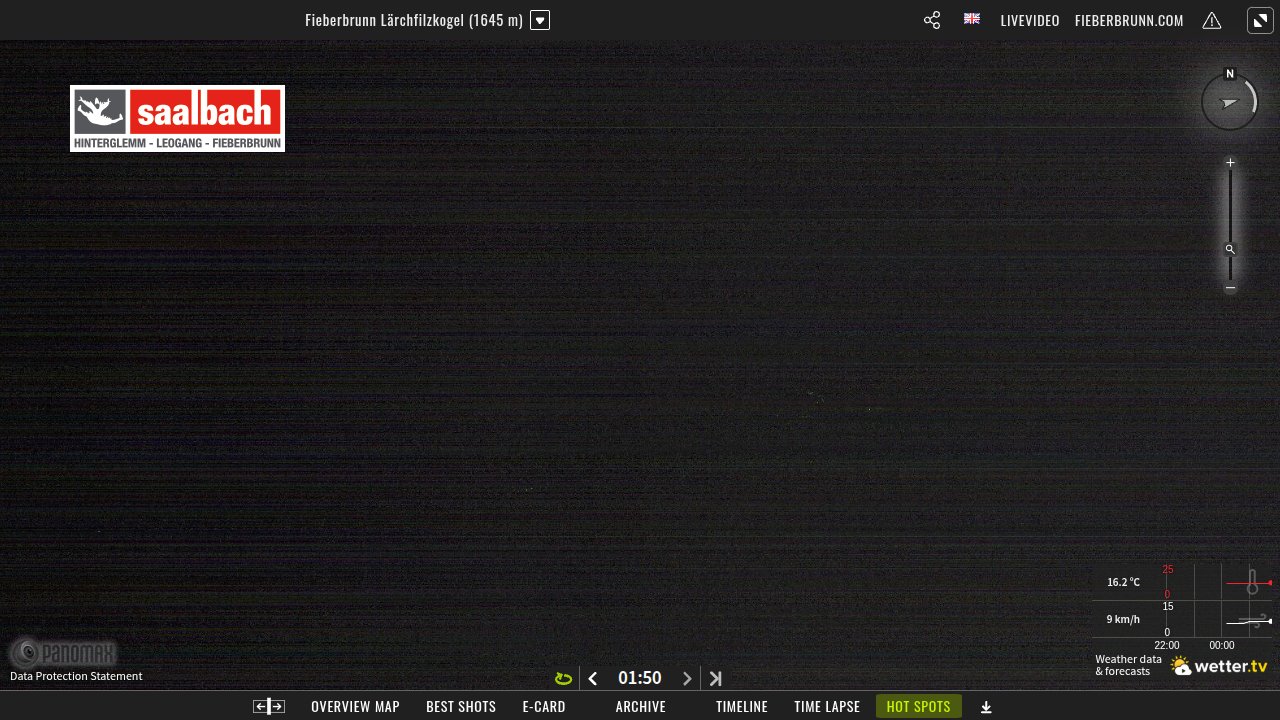Open the TIME LAPSE menu item
Screen dimensions: 1280x720
[827, 706]
